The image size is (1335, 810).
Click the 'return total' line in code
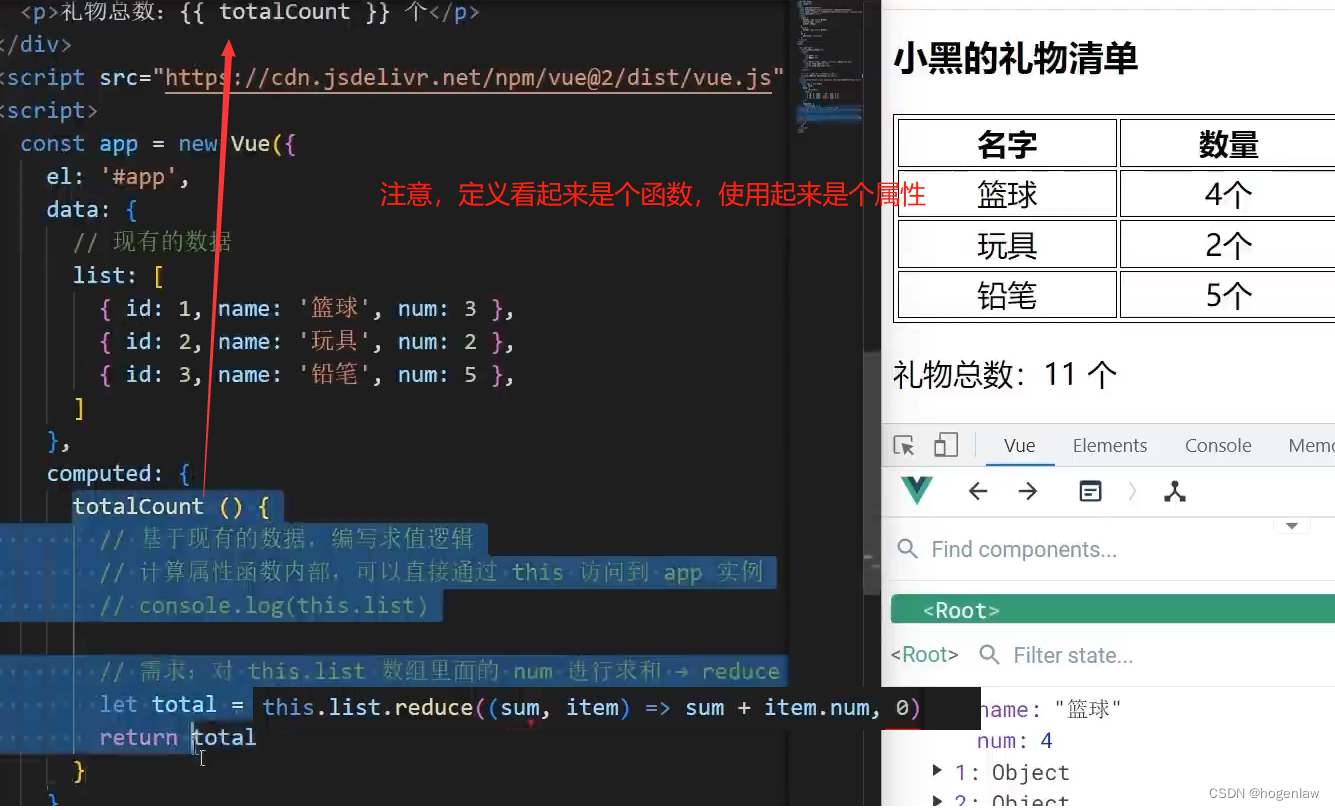pyautogui.click(x=178, y=738)
